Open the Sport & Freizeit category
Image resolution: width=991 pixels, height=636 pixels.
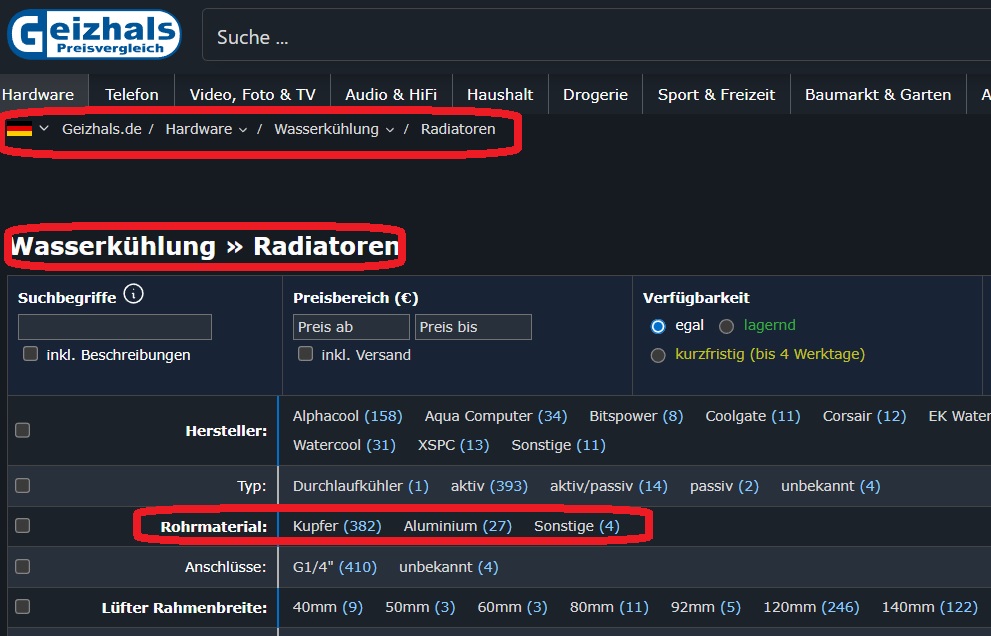coord(716,93)
